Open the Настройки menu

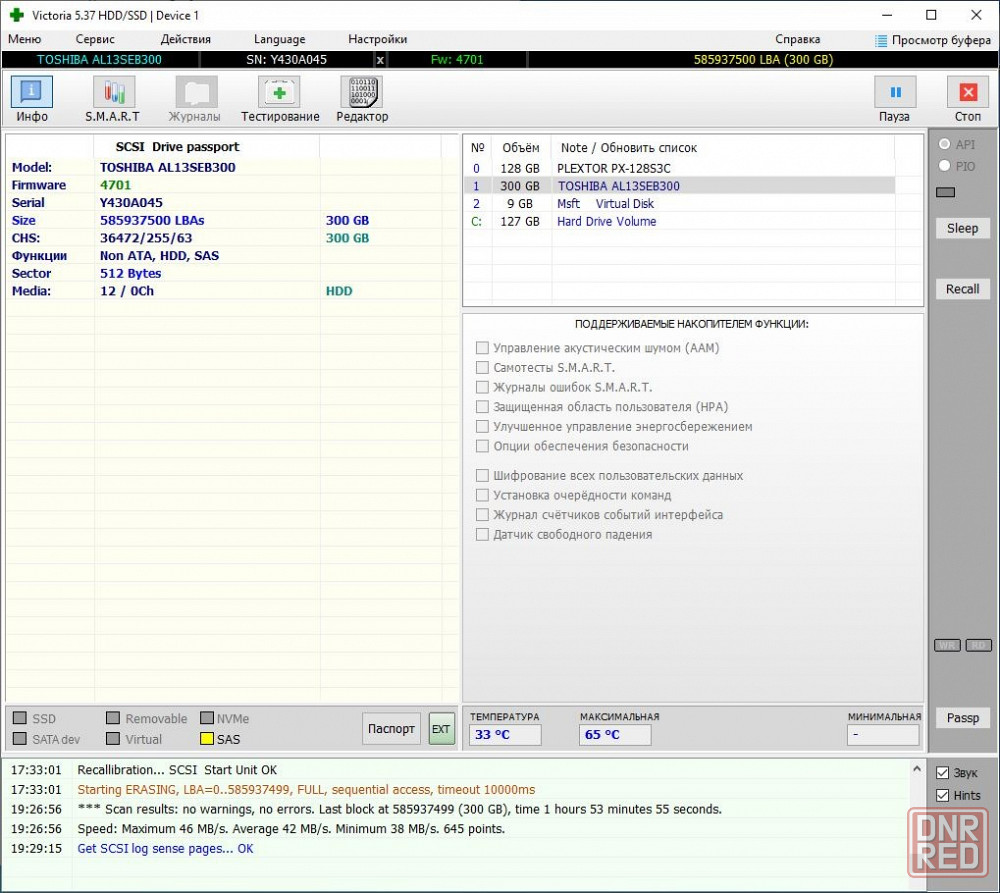[378, 40]
